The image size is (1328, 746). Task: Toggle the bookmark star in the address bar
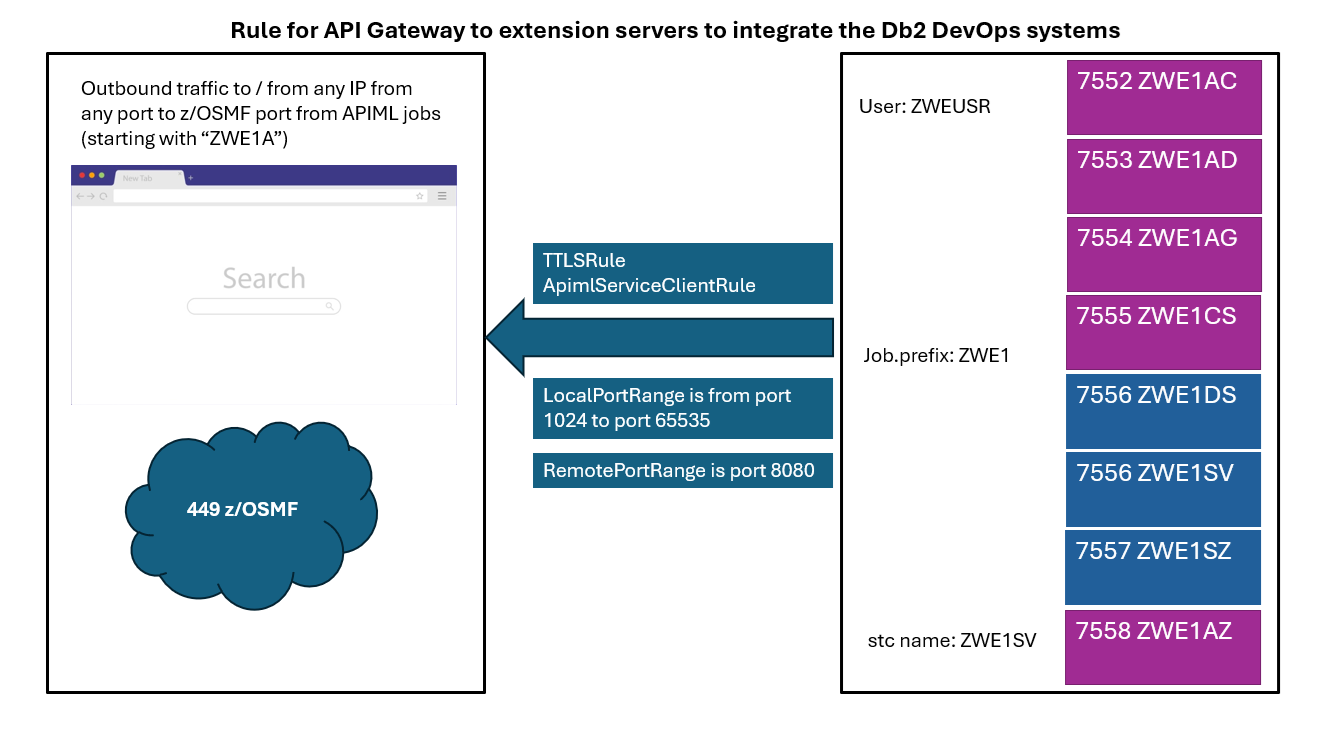coord(419,196)
